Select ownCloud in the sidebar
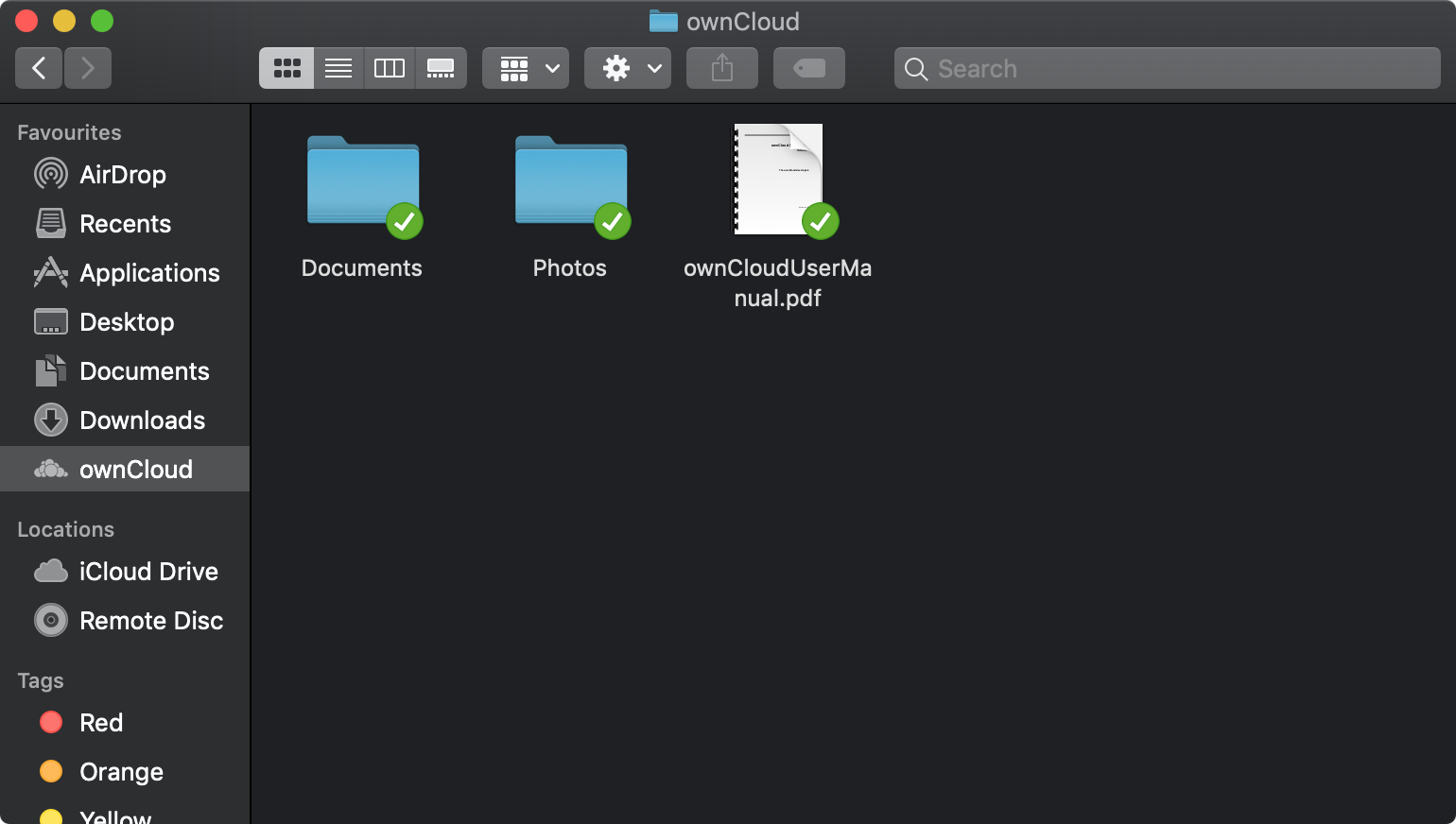The width and height of the screenshot is (1456, 824). 125,469
